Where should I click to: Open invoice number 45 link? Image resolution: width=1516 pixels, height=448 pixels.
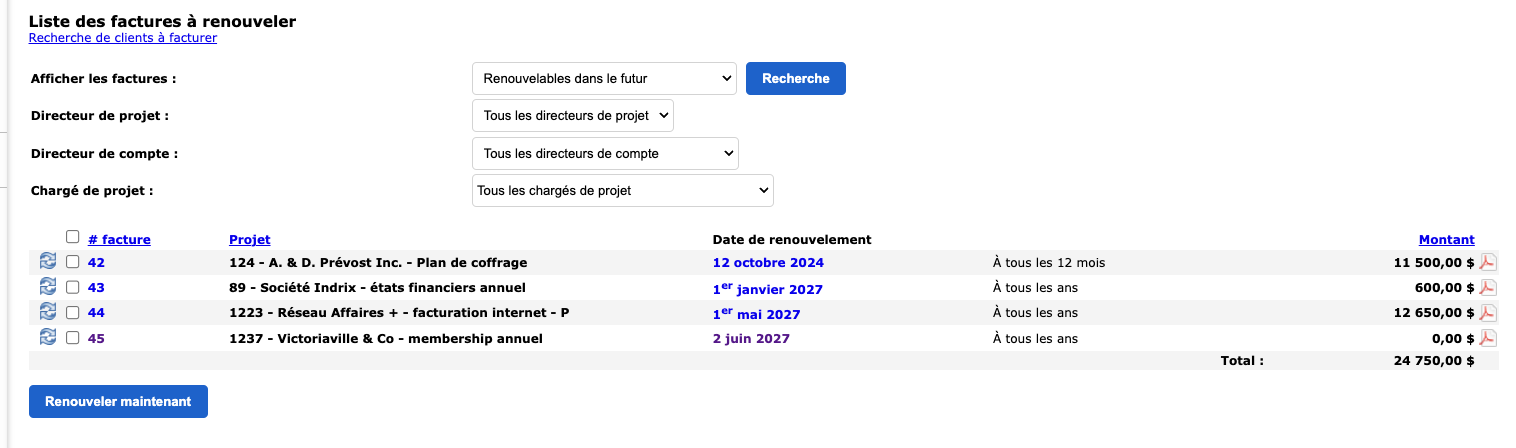click(x=96, y=338)
